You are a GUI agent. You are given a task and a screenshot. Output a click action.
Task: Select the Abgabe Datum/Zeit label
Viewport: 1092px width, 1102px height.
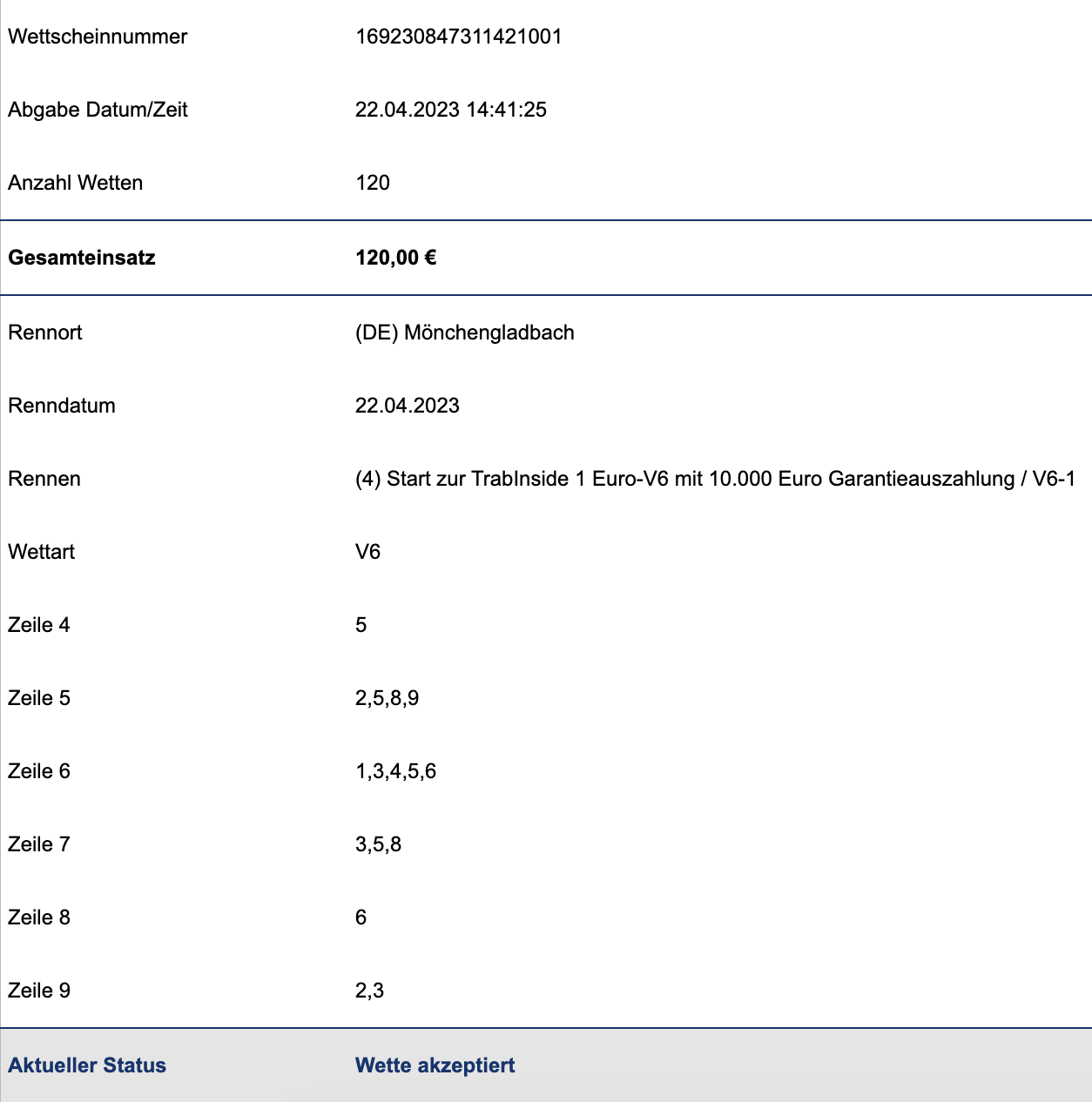(x=98, y=110)
